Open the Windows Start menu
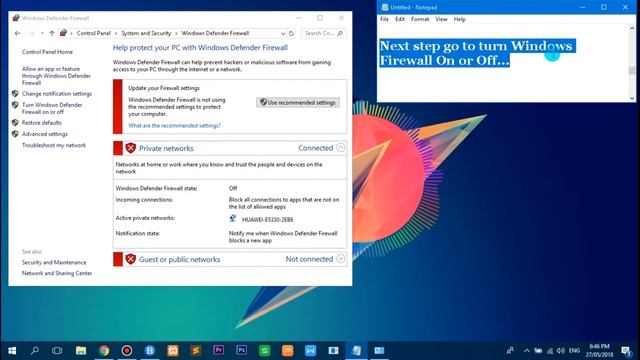The image size is (640, 360). (x=12, y=351)
